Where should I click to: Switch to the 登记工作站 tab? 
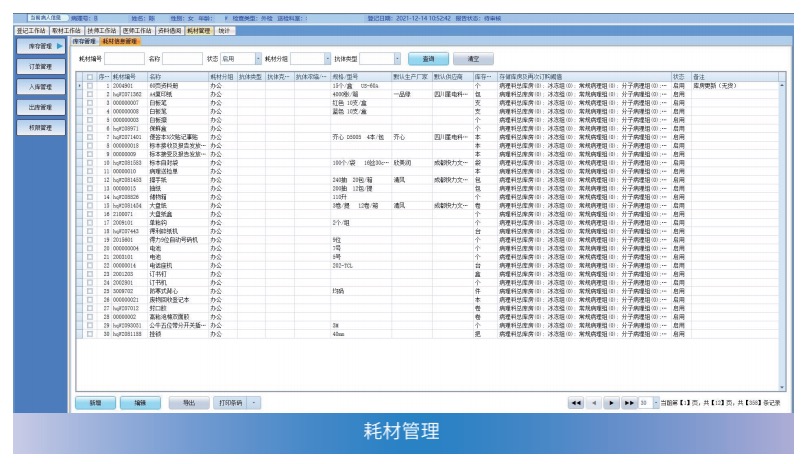pos(31,31)
